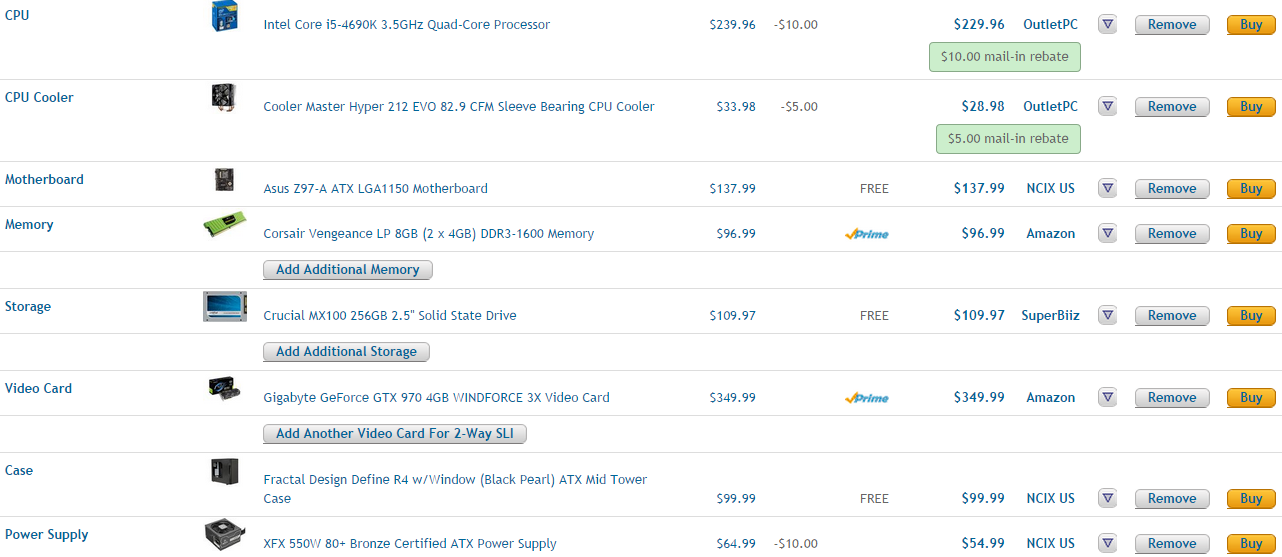This screenshot has height=557, width=1282.
Task: Buy the Gigabyte GTX 970 video card
Action: [1251, 397]
